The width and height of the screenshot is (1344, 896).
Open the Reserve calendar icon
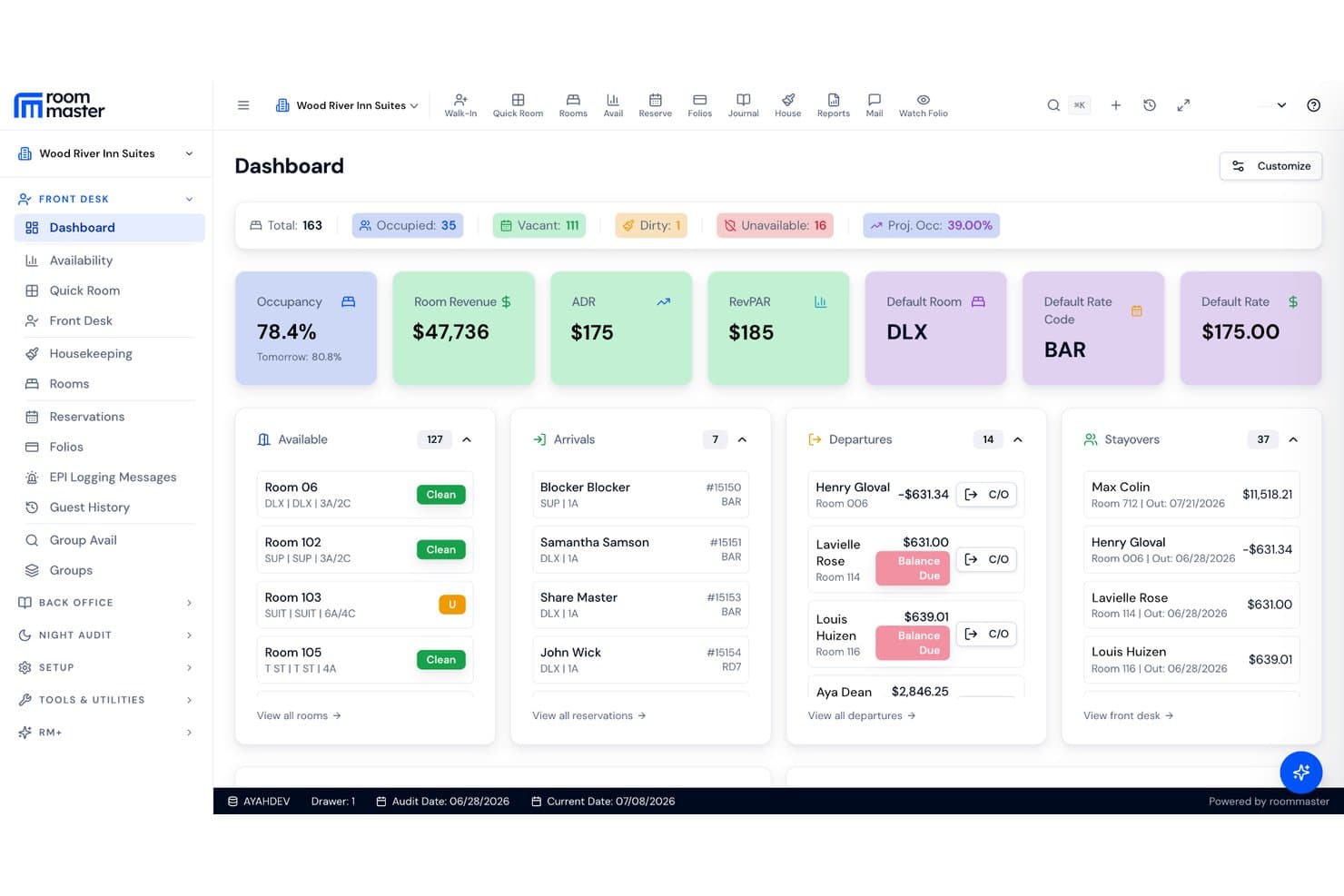(x=655, y=105)
